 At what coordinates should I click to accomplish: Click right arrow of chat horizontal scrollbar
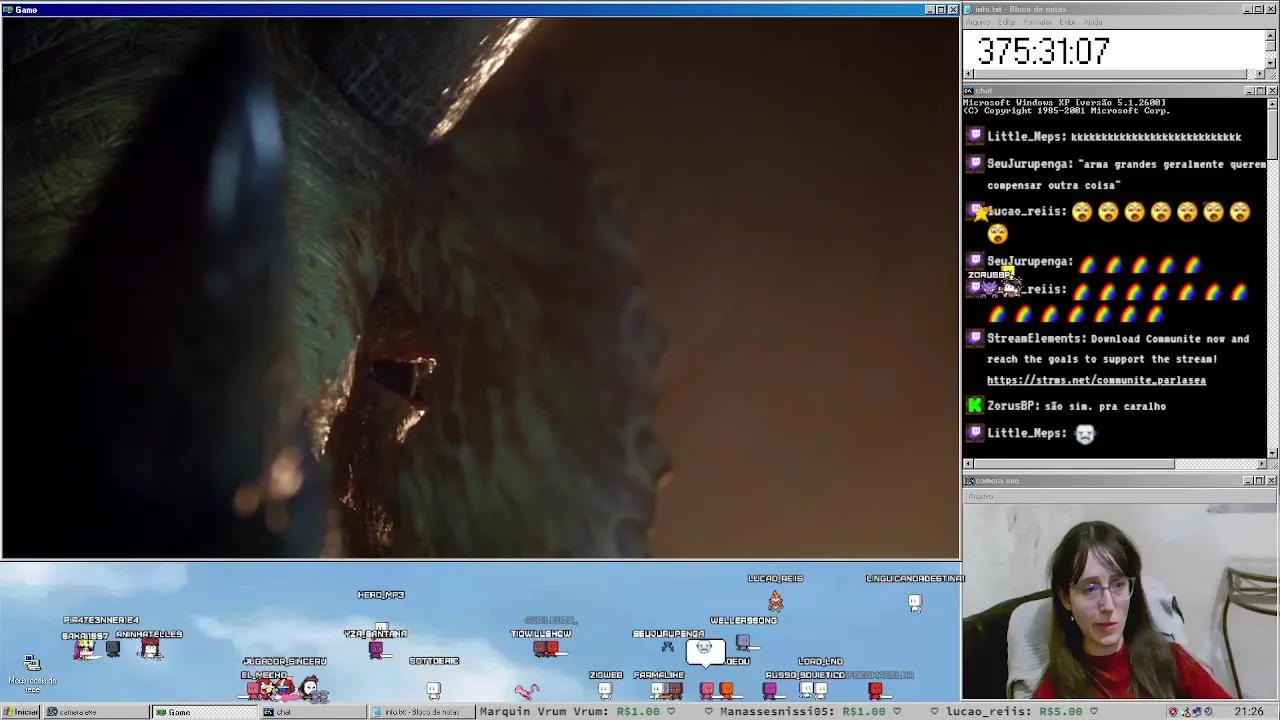(x=1260, y=464)
